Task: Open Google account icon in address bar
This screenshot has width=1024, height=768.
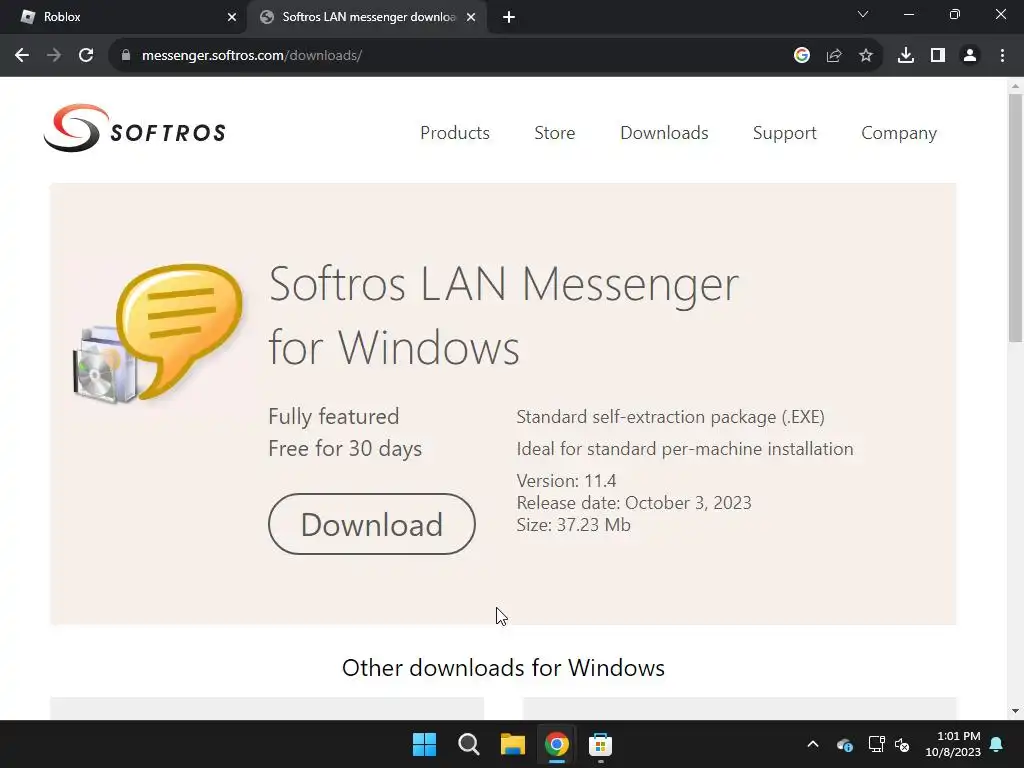Action: coord(802,56)
